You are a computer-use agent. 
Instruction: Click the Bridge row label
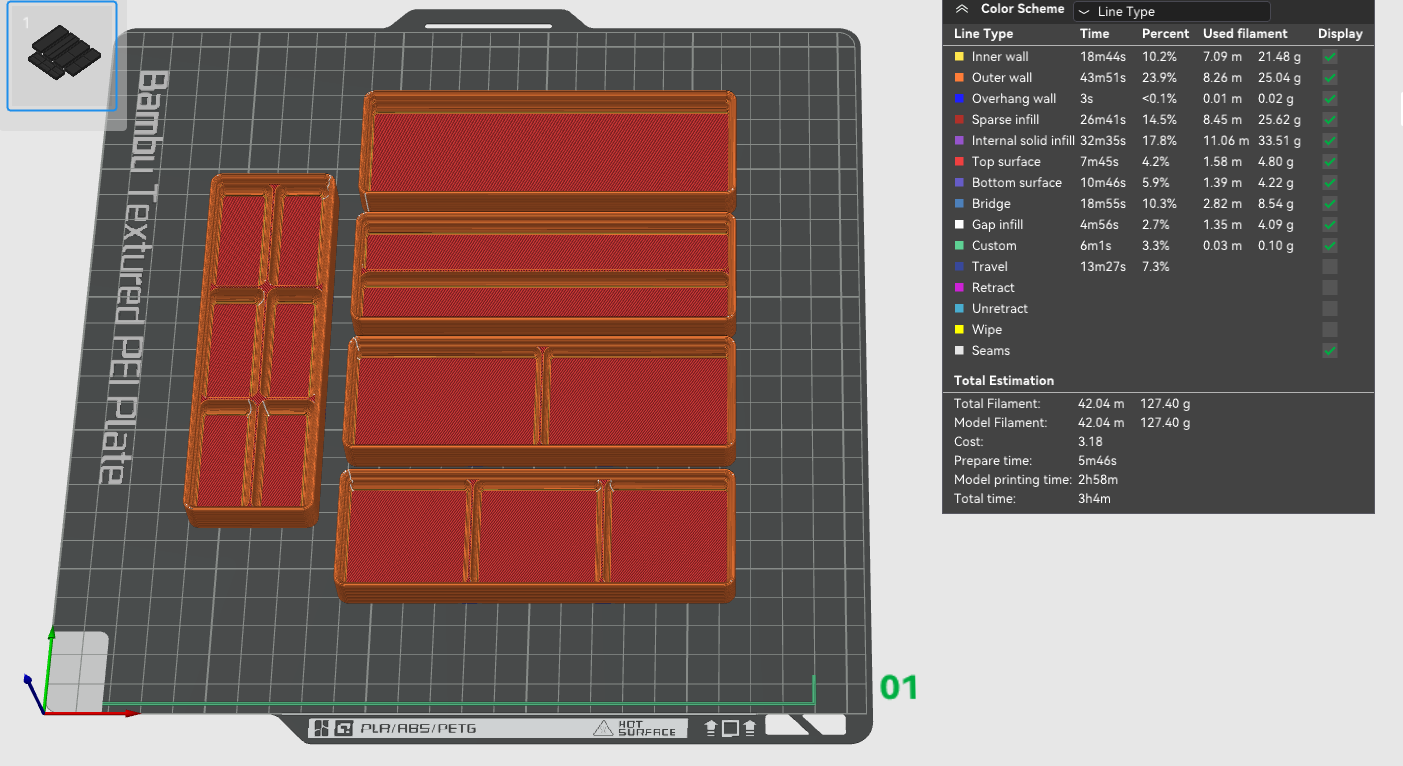point(991,204)
